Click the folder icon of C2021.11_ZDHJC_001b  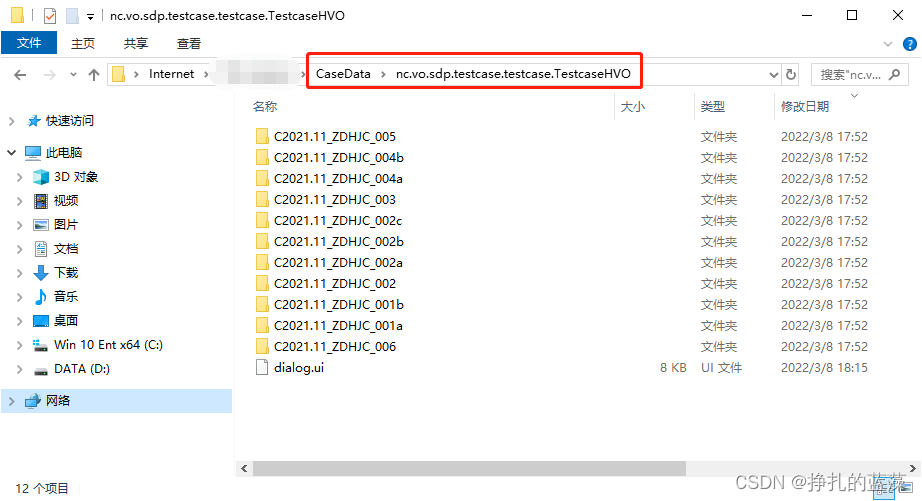coord(262,305)
